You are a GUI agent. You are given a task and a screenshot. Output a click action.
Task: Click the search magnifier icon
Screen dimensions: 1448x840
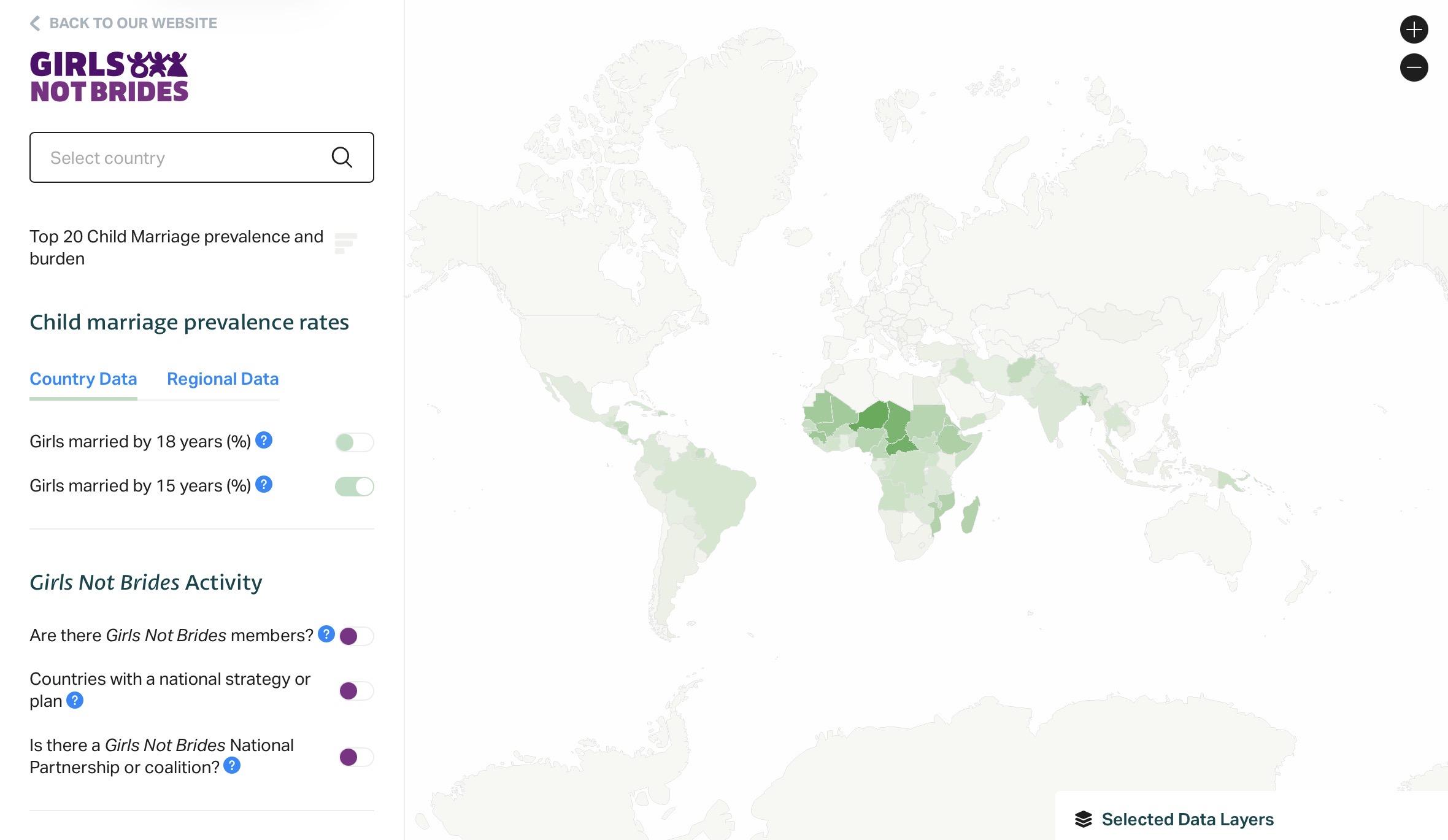tap(342, 157)
